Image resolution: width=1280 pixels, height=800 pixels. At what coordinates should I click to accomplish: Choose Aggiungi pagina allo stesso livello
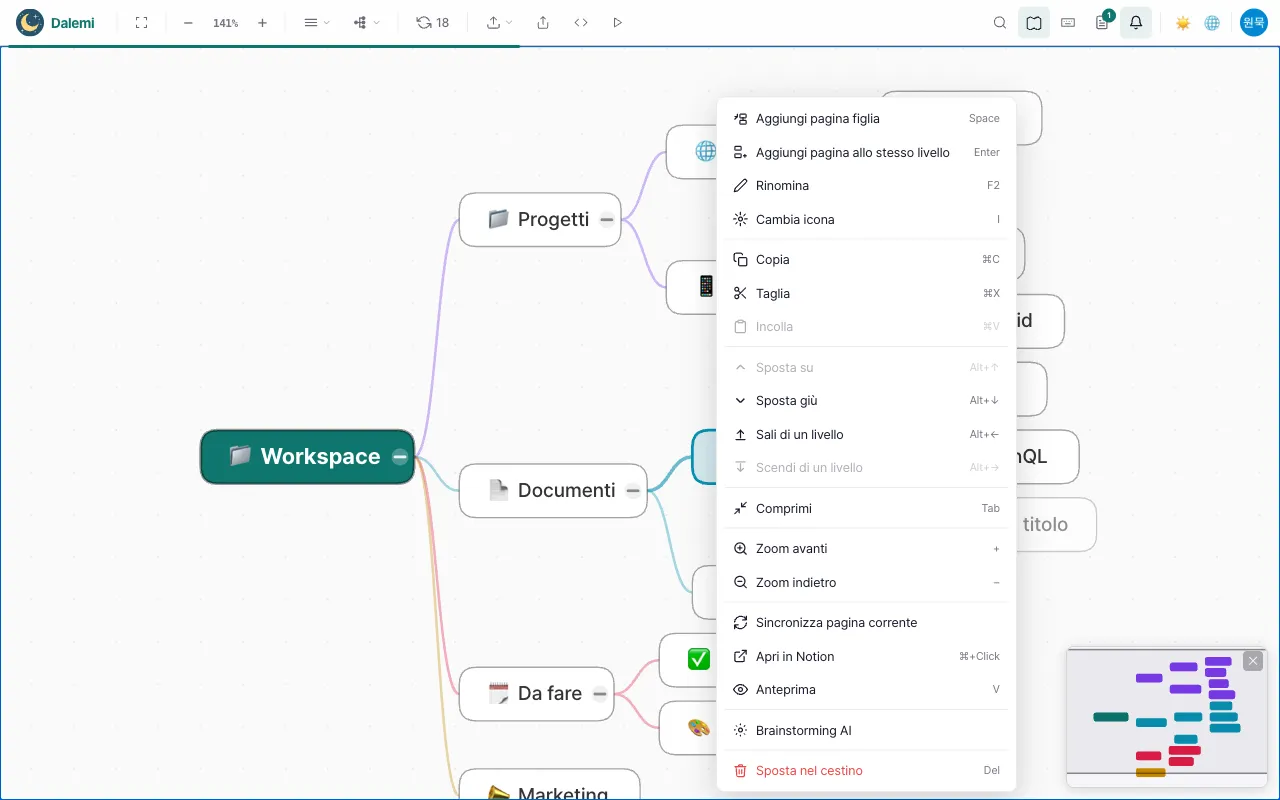(x=866, y=152)
